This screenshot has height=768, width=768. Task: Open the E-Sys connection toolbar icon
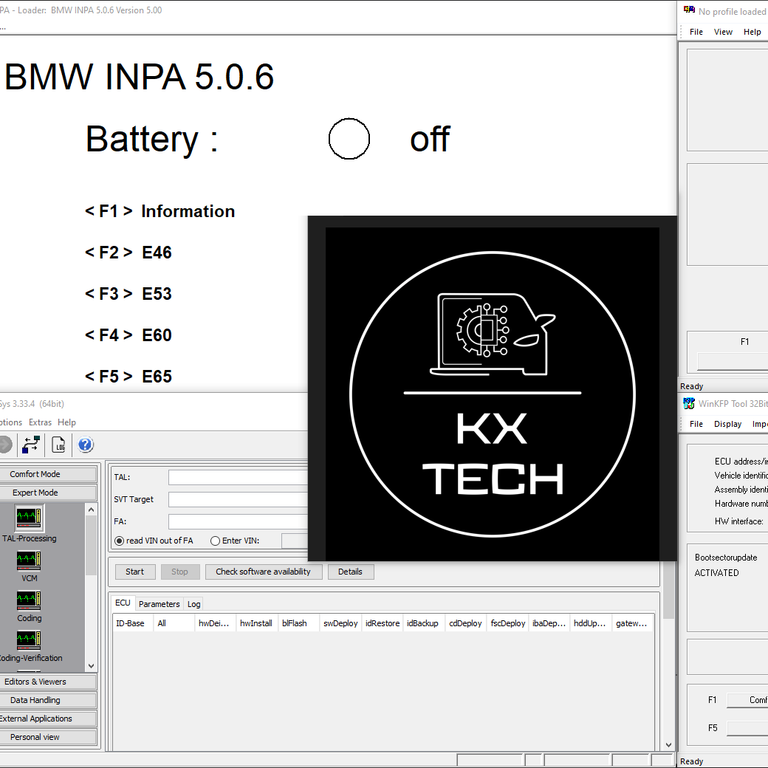(x=31, y=445)
